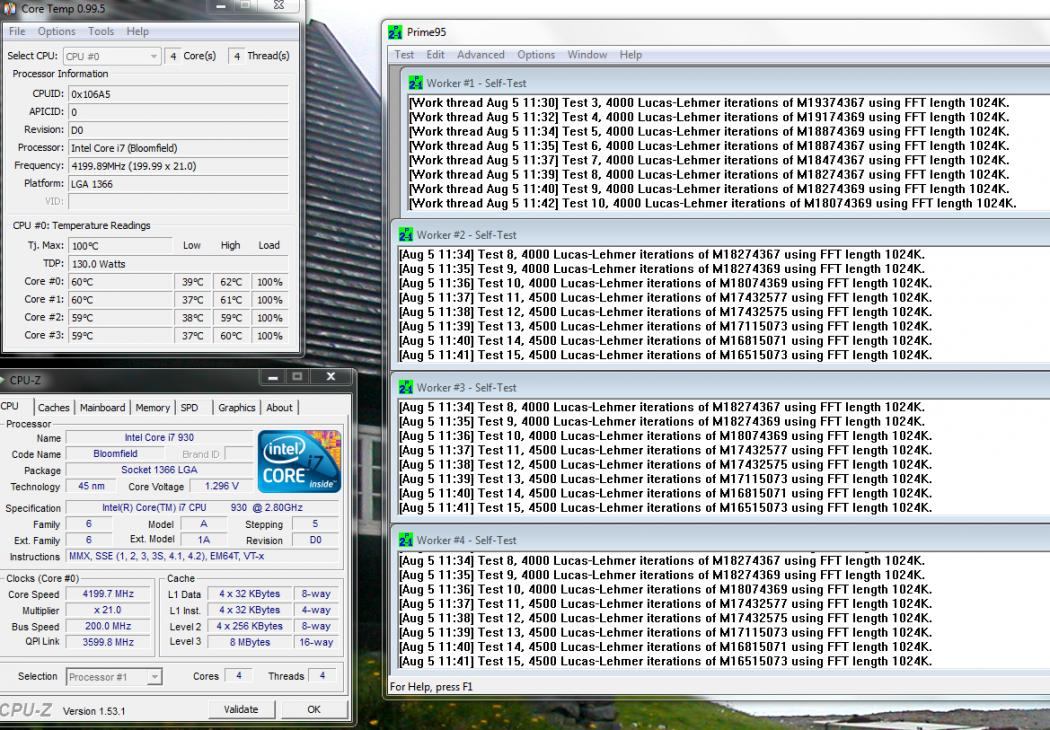Viewport: 1050px width, 730px height.
Task: Click Worker #3 log line for Test 11
Action: [666, 451]
